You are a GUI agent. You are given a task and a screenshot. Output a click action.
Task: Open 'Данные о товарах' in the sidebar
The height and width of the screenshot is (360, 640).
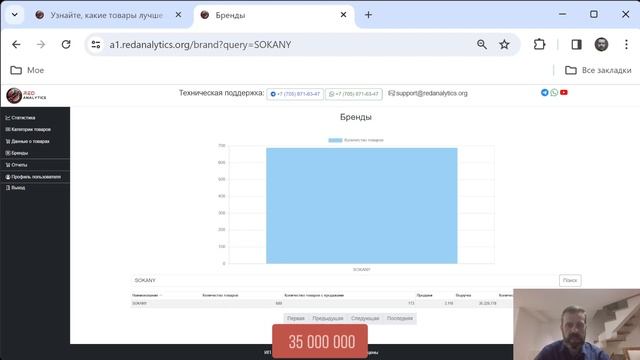click(x=27, y=141)
